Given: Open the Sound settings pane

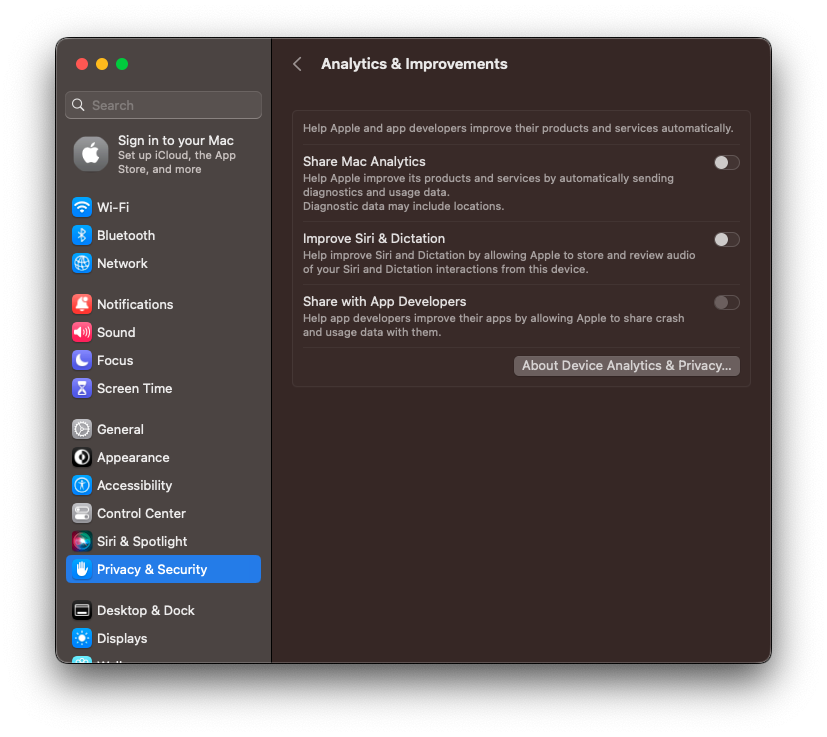Looking at the screenshot, I should [x=116, y=332].
